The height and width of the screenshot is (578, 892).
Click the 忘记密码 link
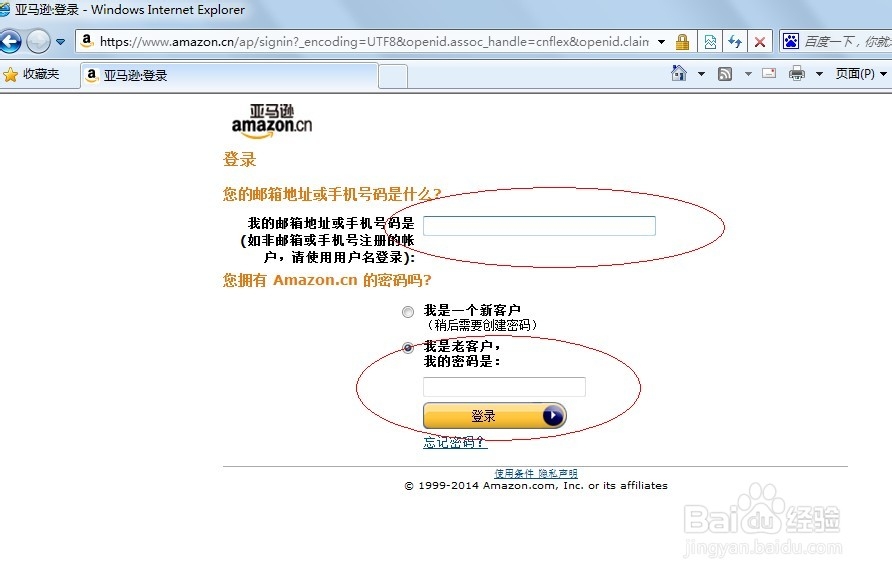[451, 441]
